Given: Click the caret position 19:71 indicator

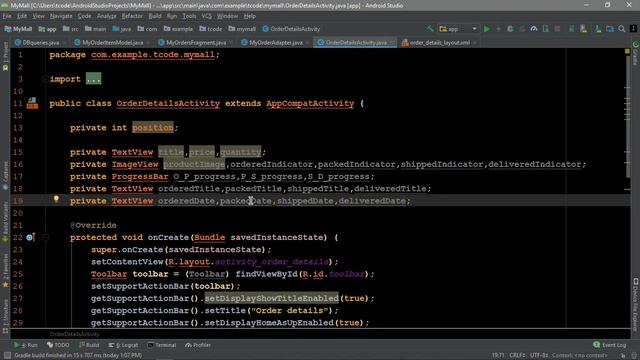Looking at the screenshot, I should pos(498,356).
